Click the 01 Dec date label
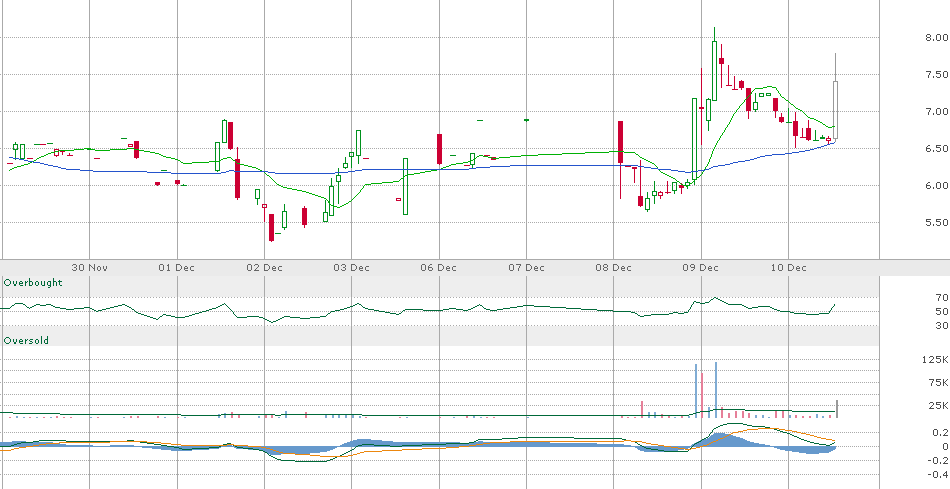Viewport: 950px width, 489px height. coord(176,268)
